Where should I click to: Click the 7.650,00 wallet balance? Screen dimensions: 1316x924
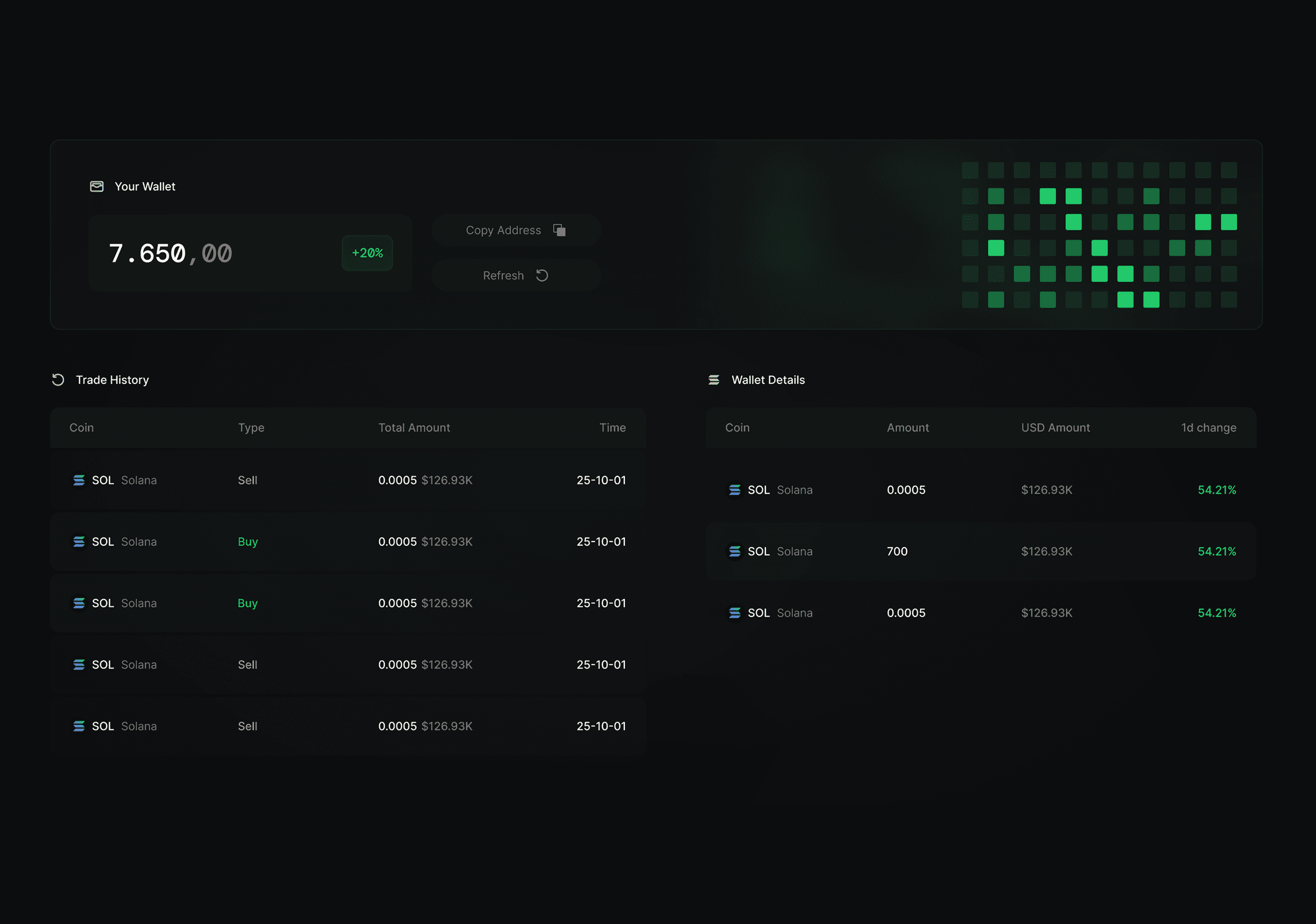tap(170, 253)
